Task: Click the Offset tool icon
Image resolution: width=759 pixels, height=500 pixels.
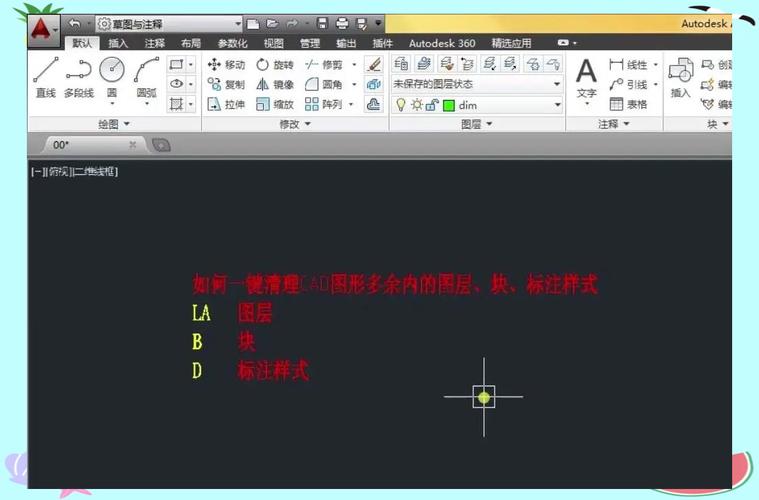Action: (x=374, y=104)
